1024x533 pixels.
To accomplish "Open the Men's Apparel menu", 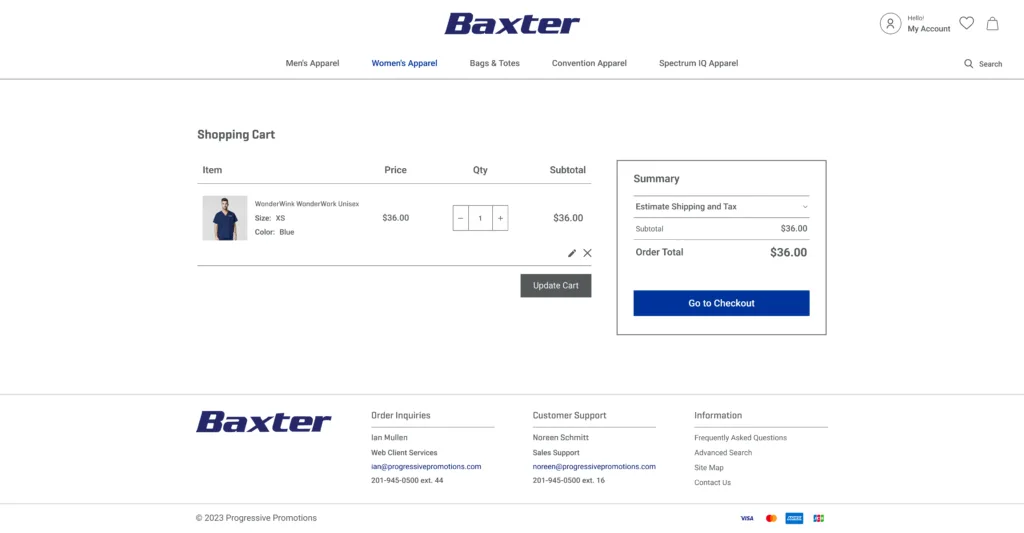I will click(312, 63).
